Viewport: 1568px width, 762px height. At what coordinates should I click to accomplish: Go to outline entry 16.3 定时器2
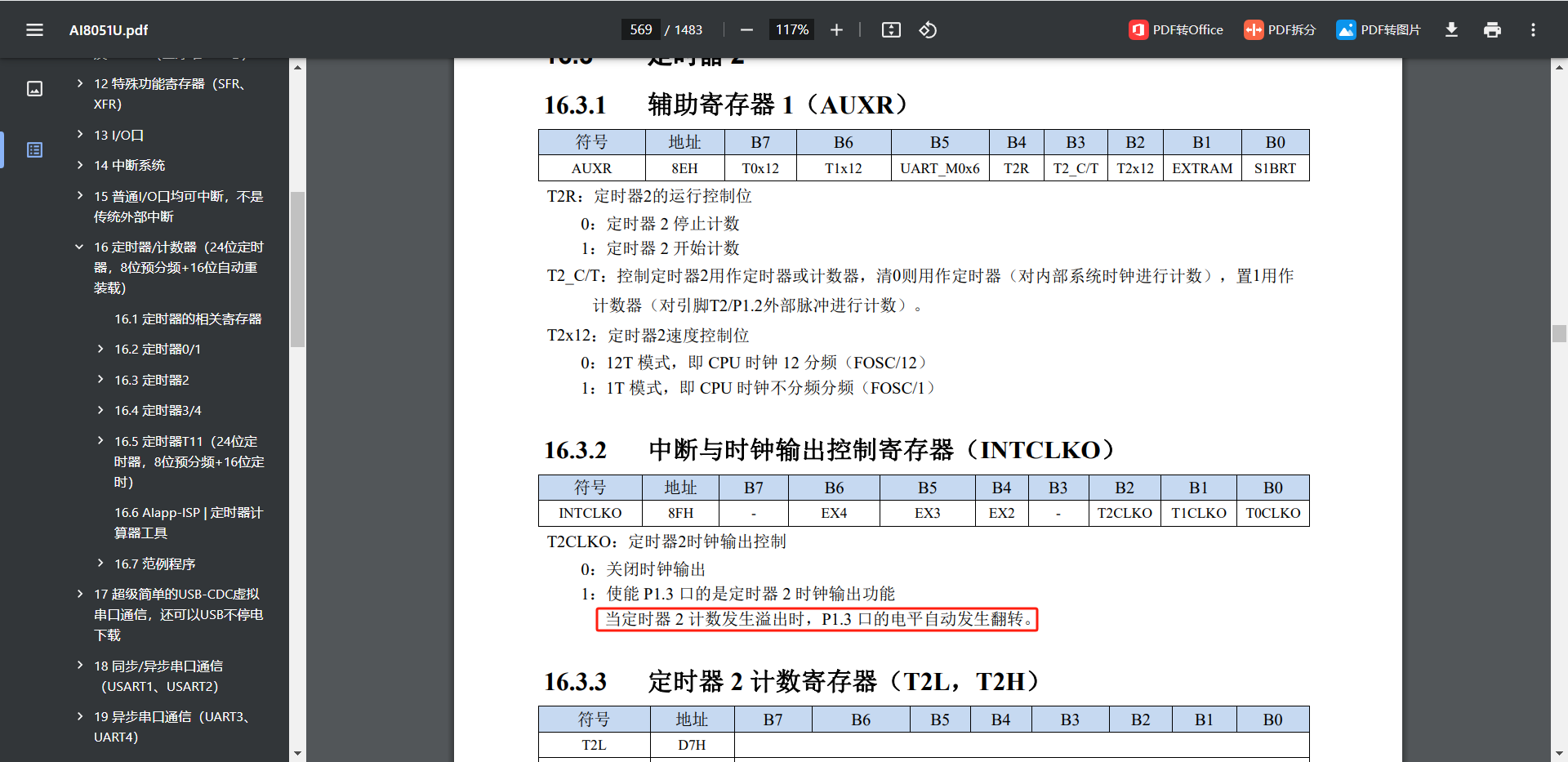click(151, 380)
